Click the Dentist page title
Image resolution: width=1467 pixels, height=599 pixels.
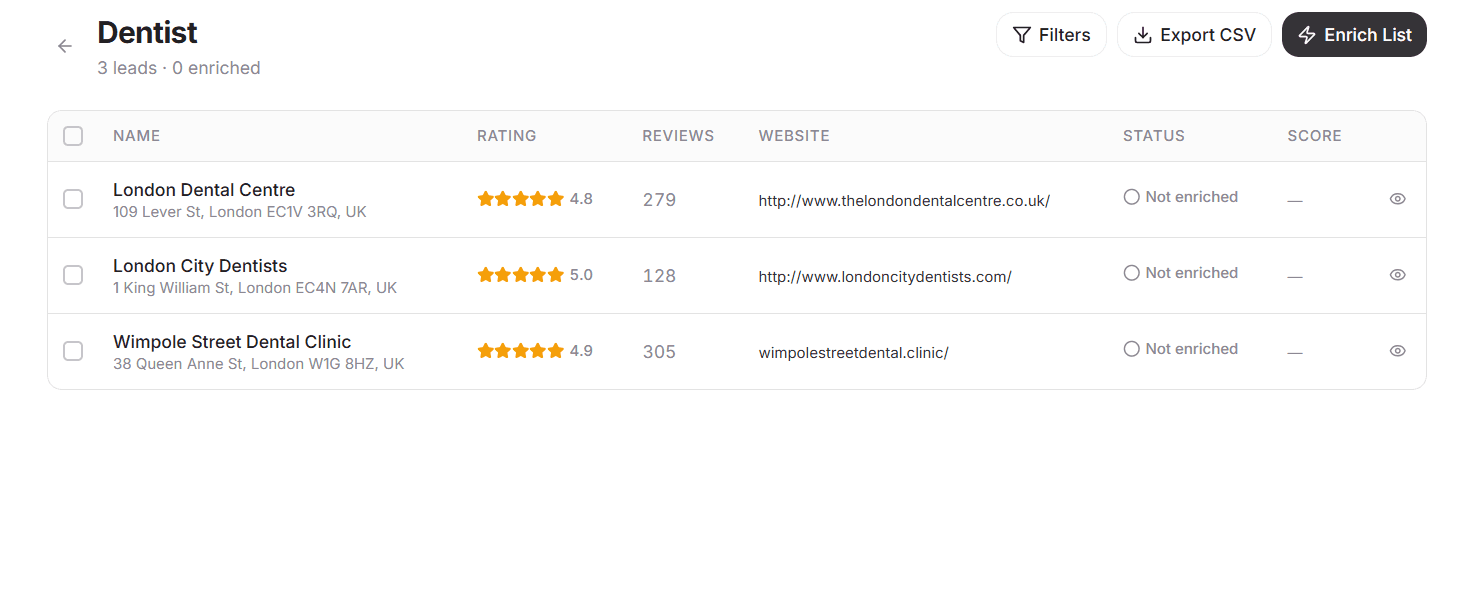(147, 33)
